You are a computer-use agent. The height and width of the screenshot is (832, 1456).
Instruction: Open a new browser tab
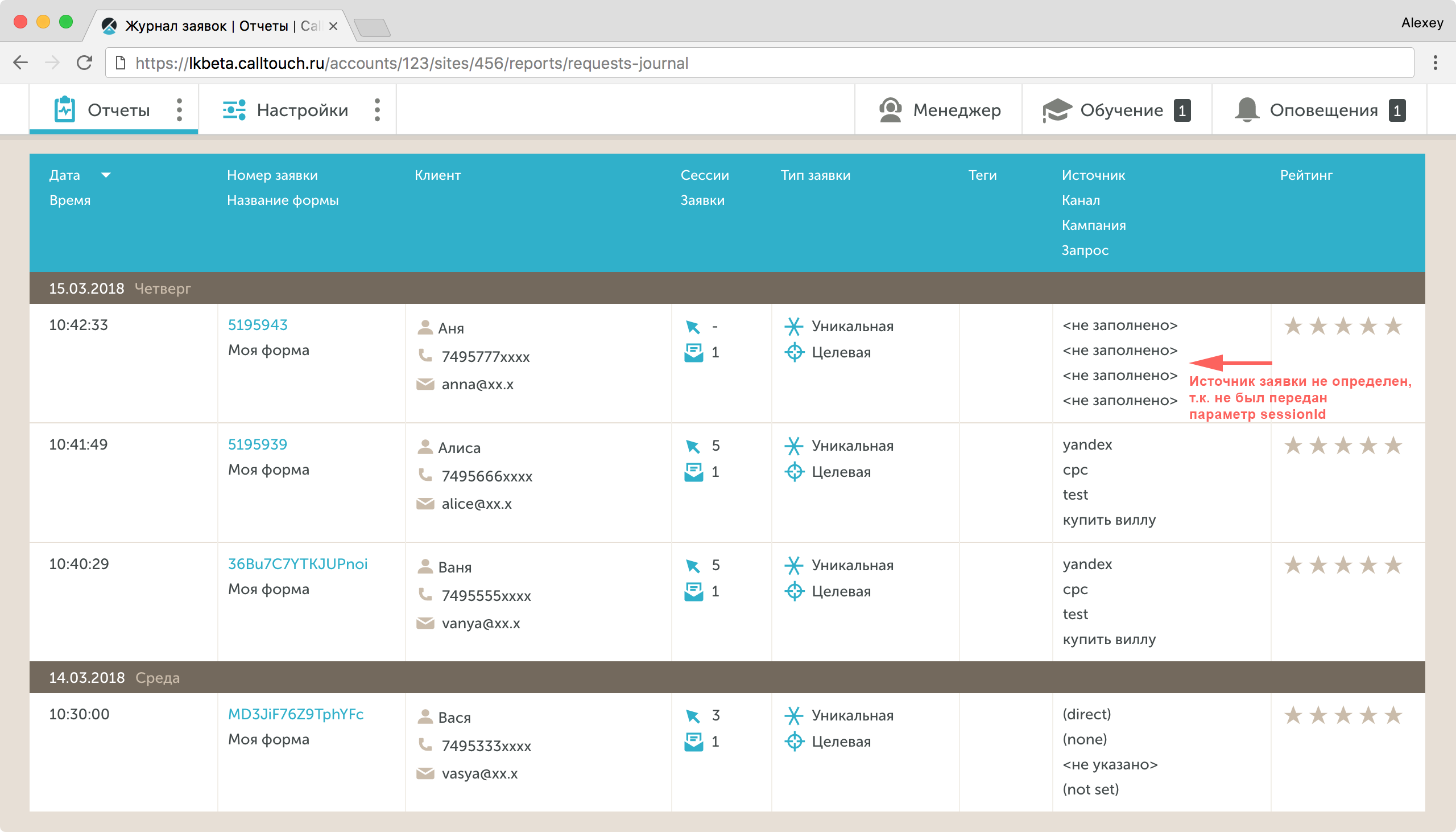tap(373, 27)
